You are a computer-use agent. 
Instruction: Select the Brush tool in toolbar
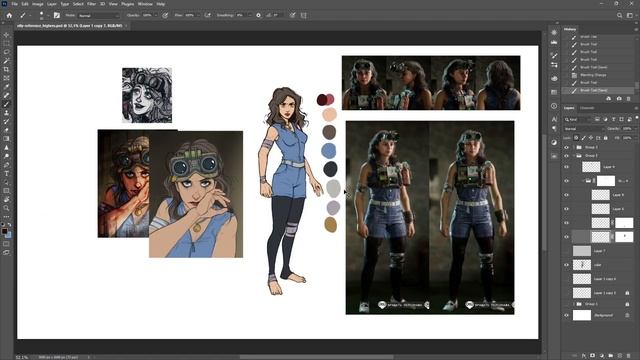point(6,104)
